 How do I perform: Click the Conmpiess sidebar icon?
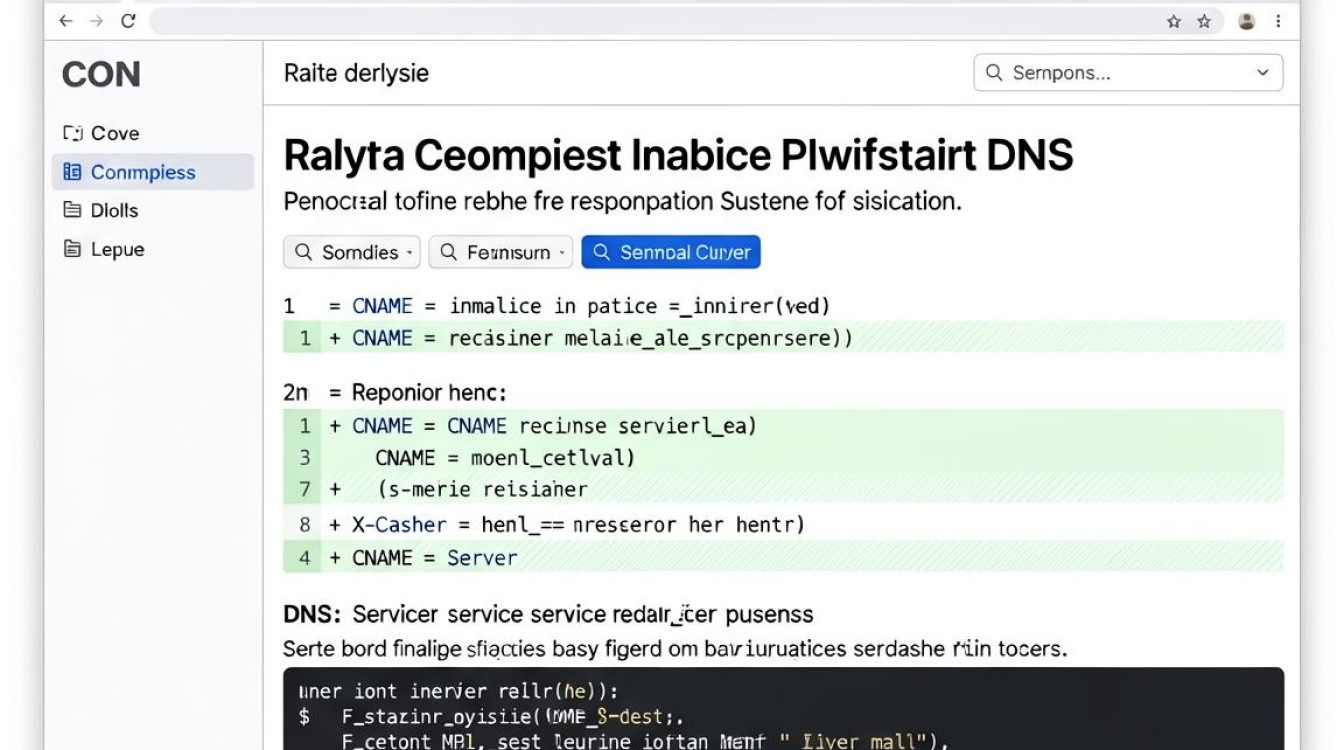[x=72, y=172]
